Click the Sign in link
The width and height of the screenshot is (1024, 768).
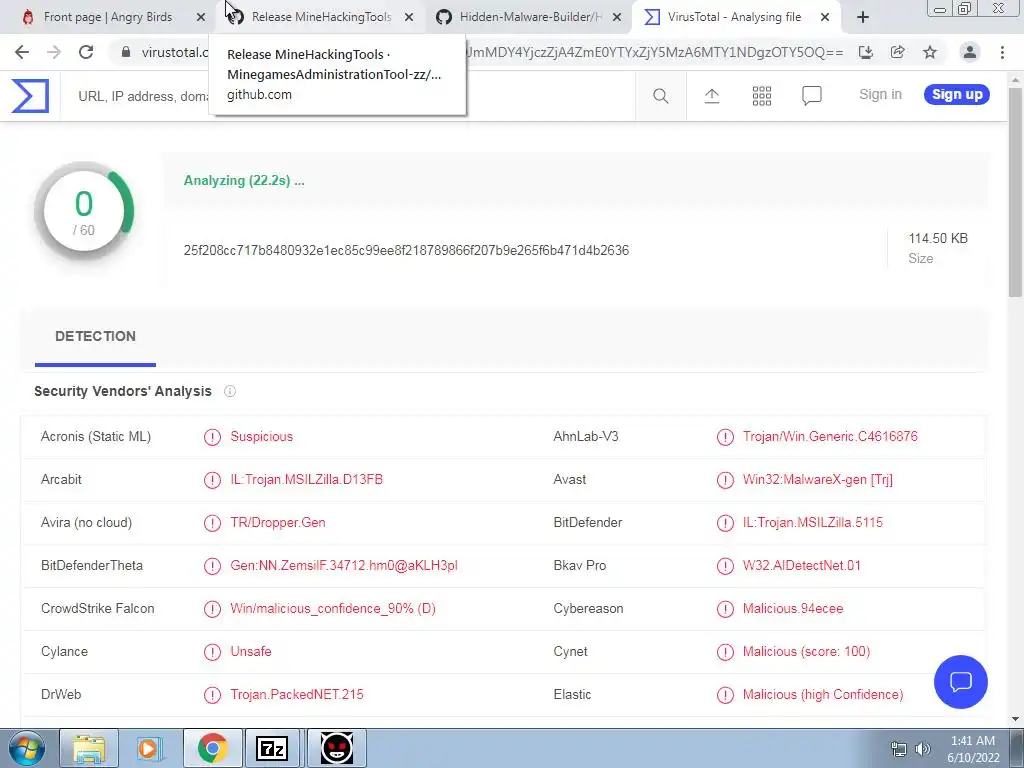[880, 95]
